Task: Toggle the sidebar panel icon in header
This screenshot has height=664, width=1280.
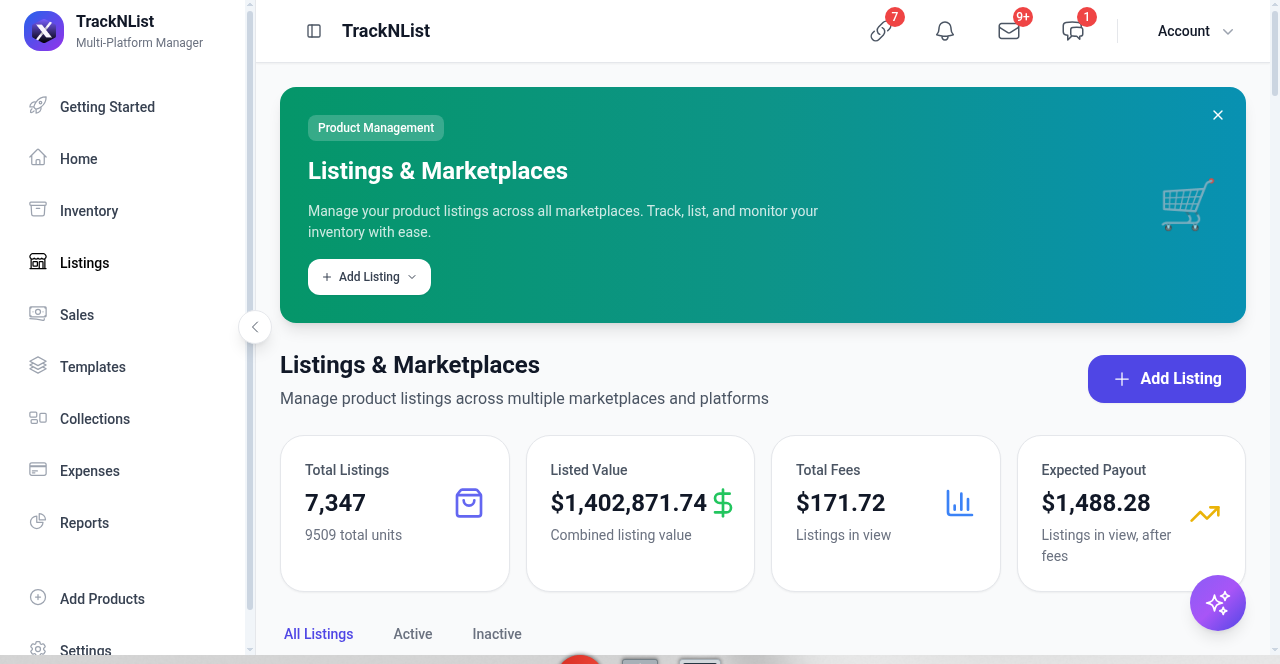Action: (x=314, y=31)
